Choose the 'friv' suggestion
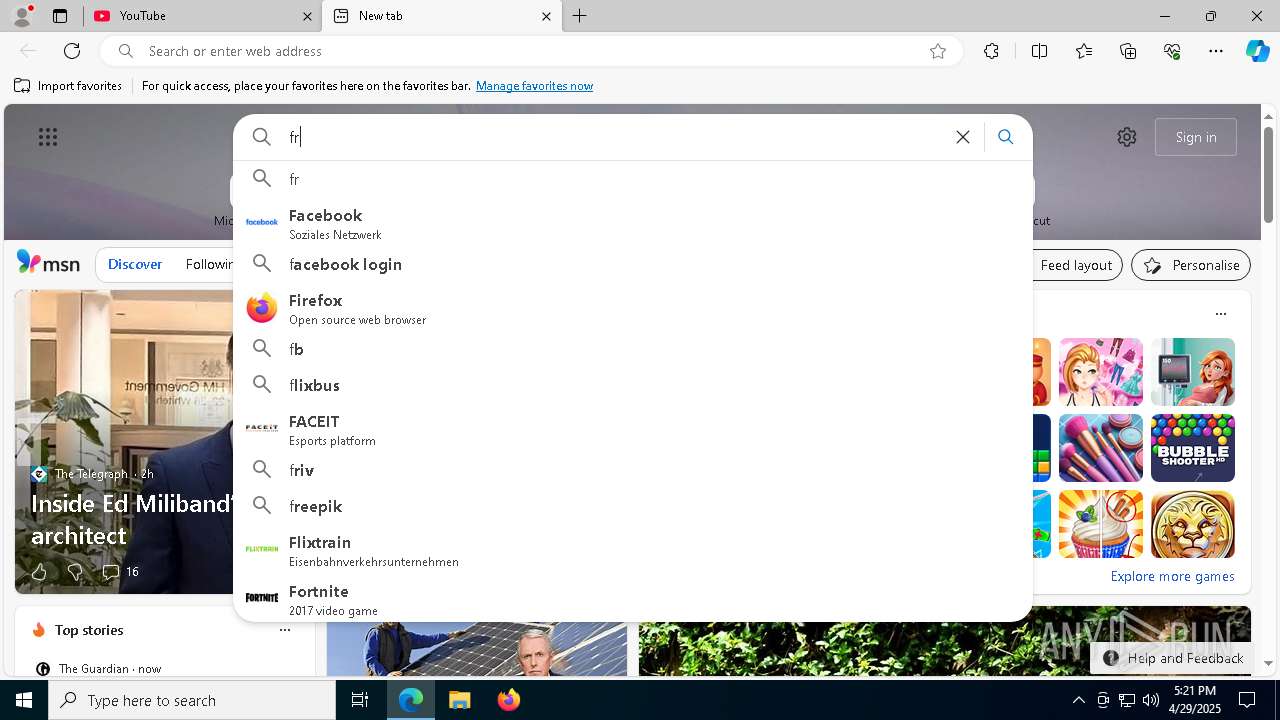Viewport: 1280px width, 720px height. 633,470
